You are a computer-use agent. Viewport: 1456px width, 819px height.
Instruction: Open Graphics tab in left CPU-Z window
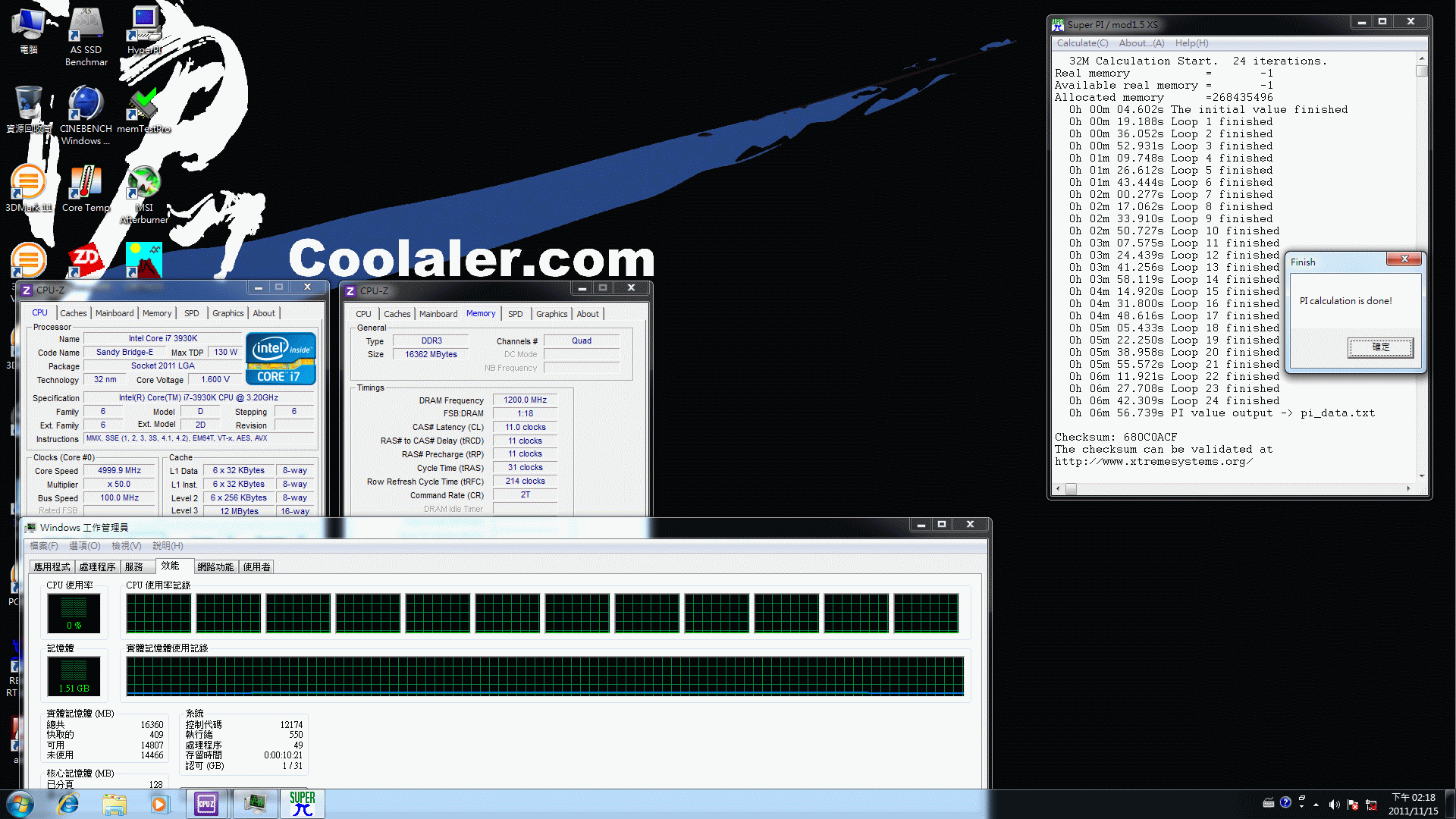tap(228, 313)
